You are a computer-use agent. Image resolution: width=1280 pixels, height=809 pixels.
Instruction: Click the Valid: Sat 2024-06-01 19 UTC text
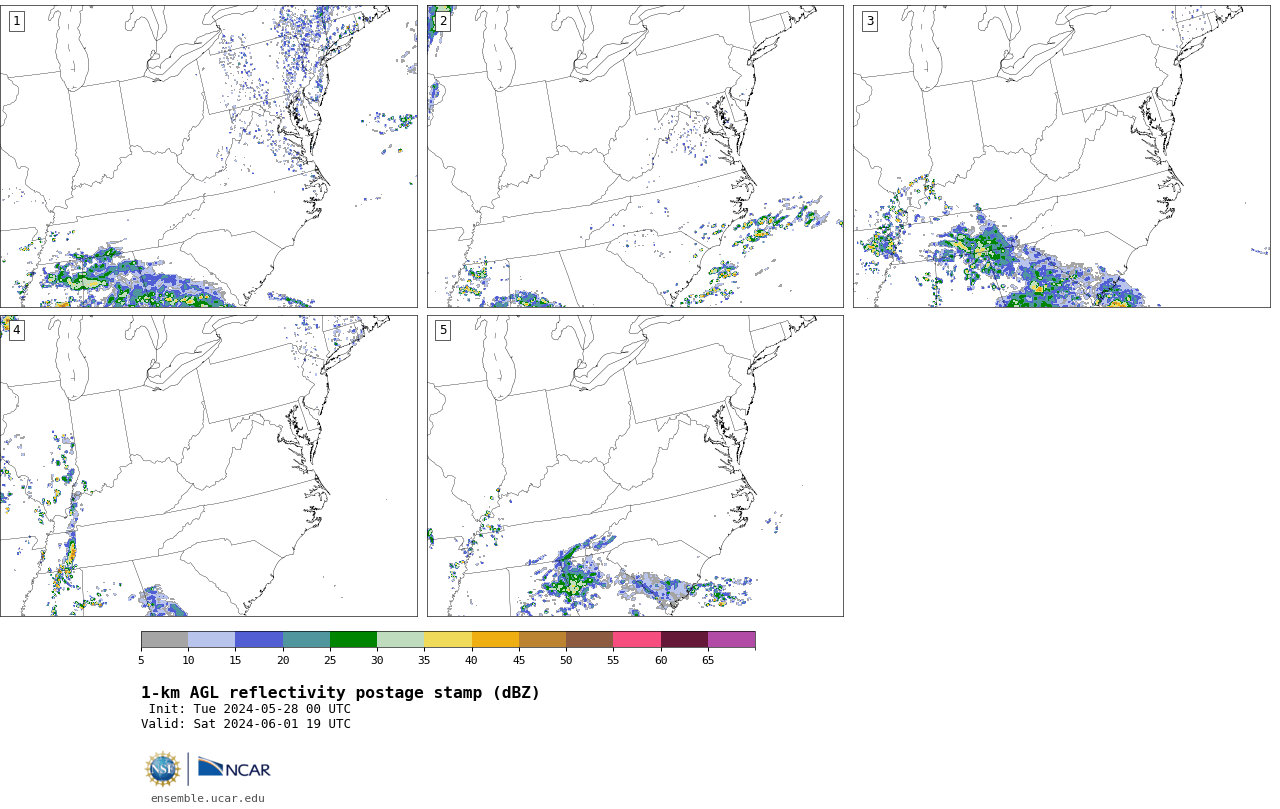tap(246, 724)
